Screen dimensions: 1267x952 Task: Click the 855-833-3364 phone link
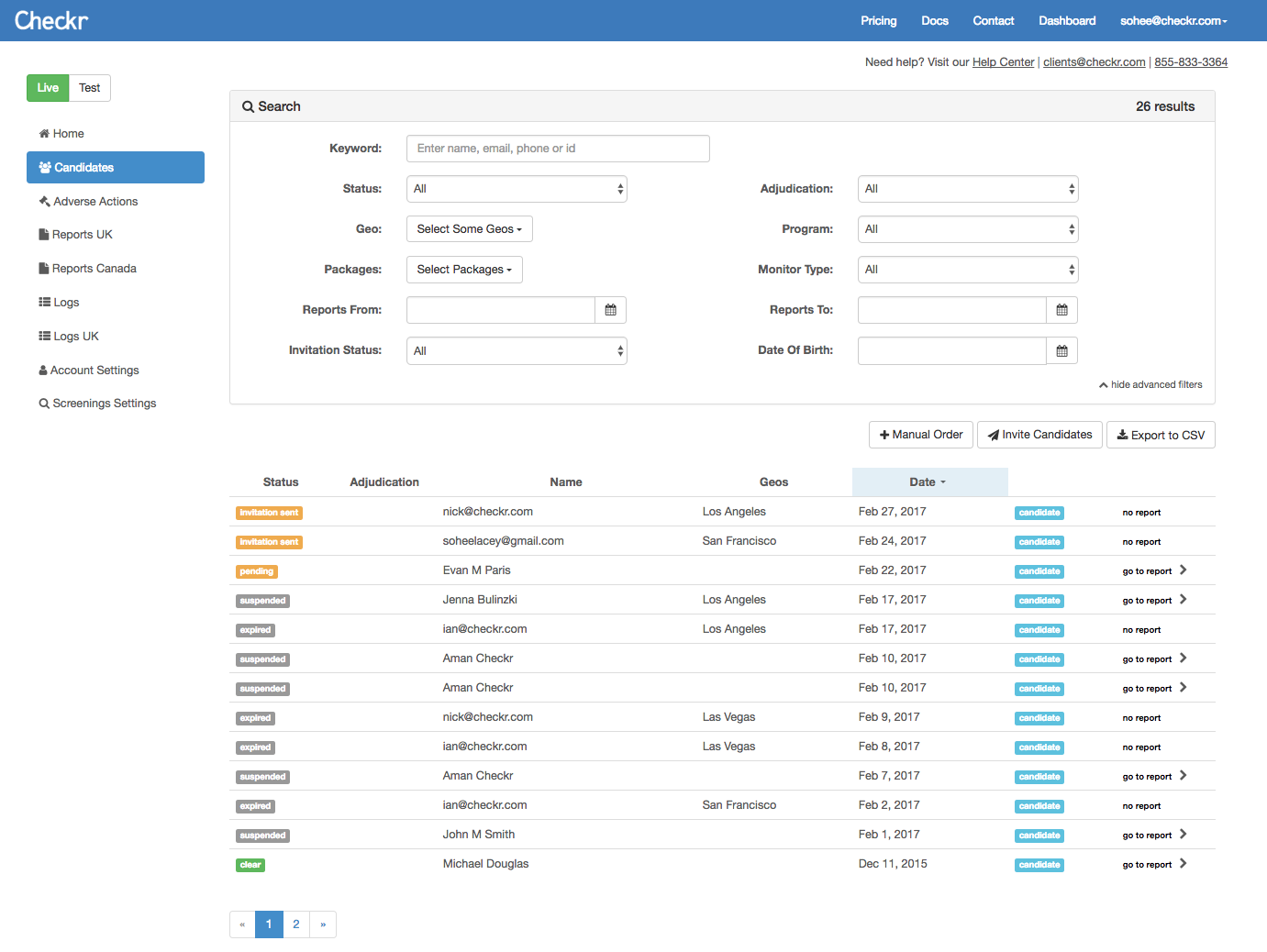(x=1191, y=62)
